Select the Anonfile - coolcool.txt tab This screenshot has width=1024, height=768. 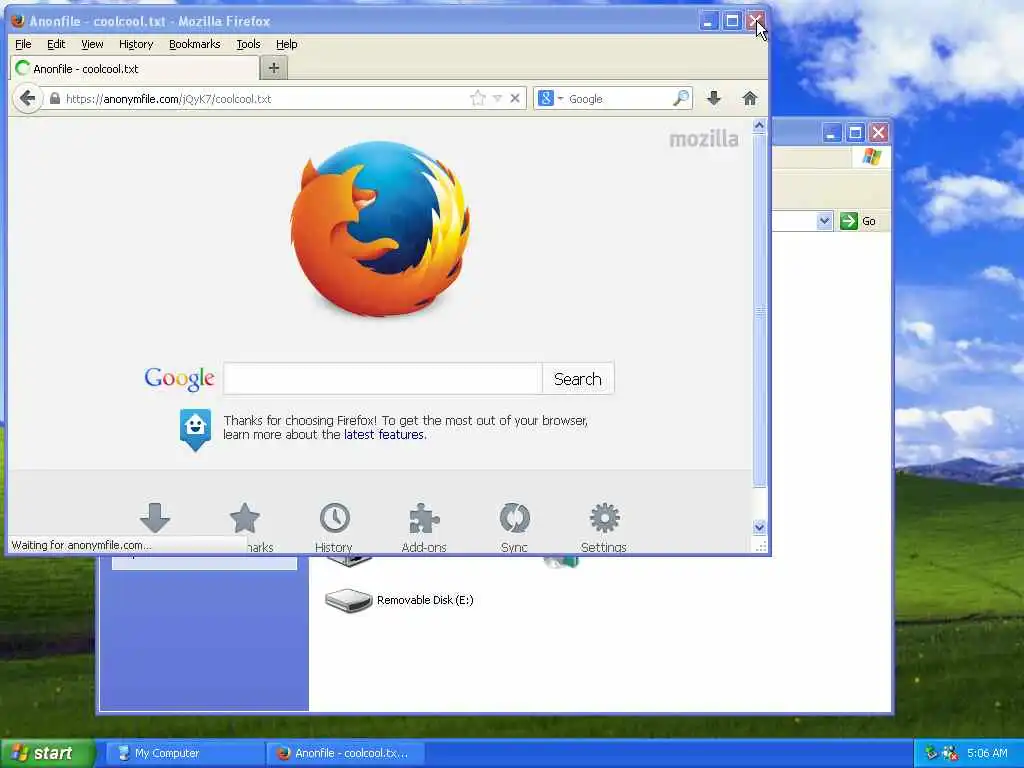point(135,68)
